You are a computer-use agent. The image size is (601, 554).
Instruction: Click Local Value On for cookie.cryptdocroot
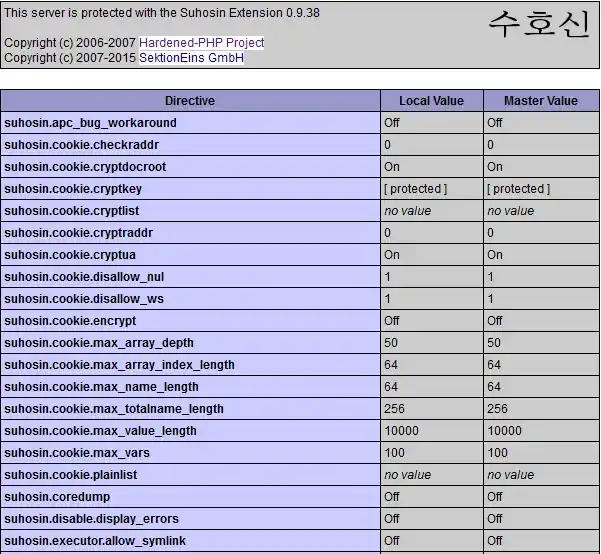tap(392, 167)
